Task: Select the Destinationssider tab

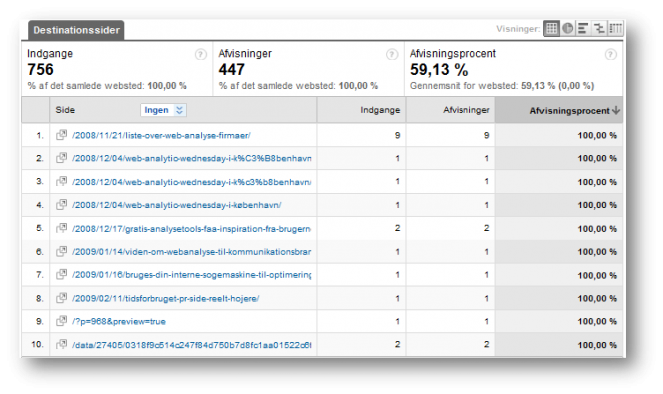Action: (x=77, y=30)
